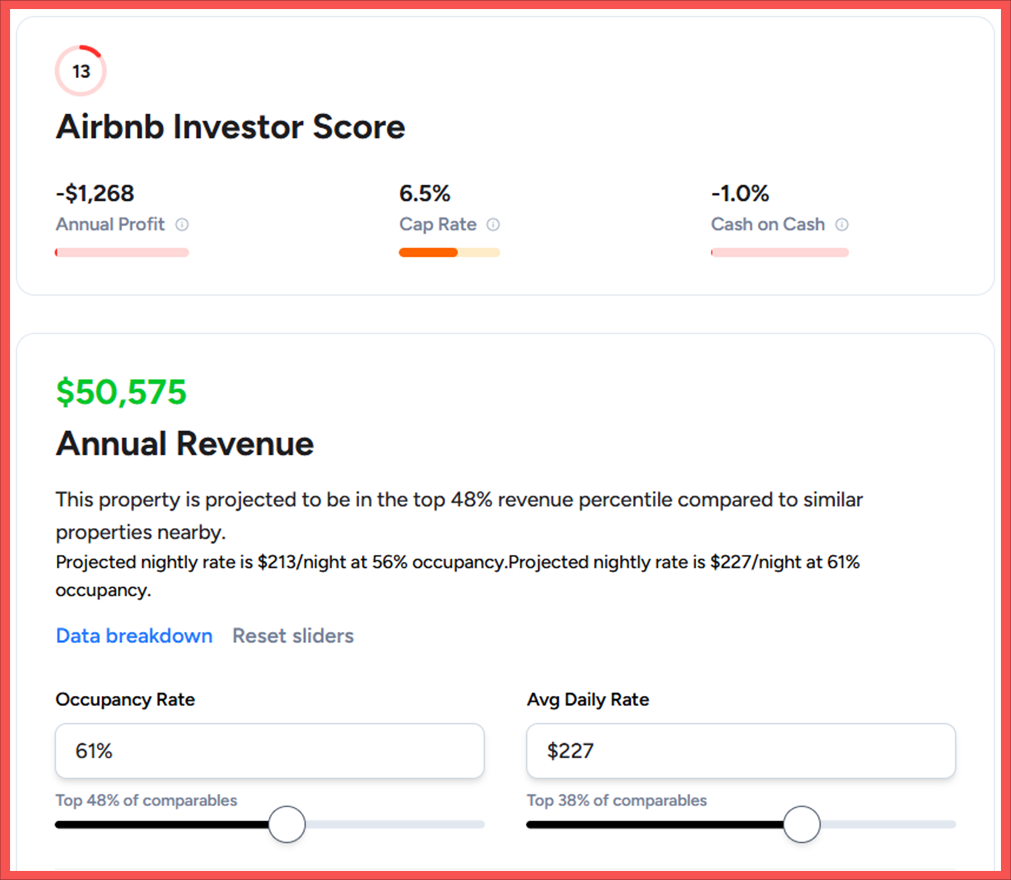Click the -$1,268 annual profit value

click(x=95, y=193)
